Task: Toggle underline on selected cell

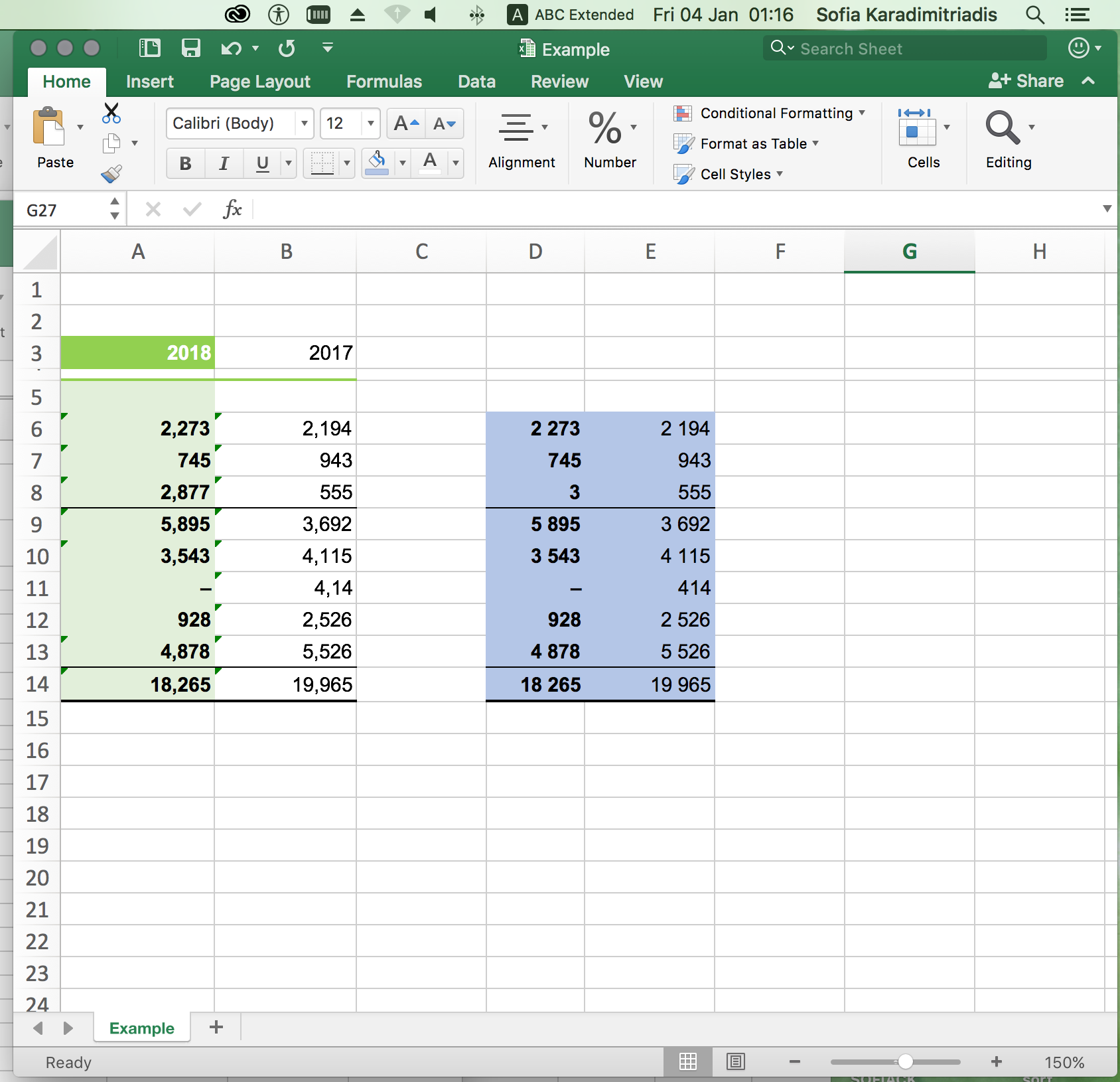Action: (x=262, y=163)
